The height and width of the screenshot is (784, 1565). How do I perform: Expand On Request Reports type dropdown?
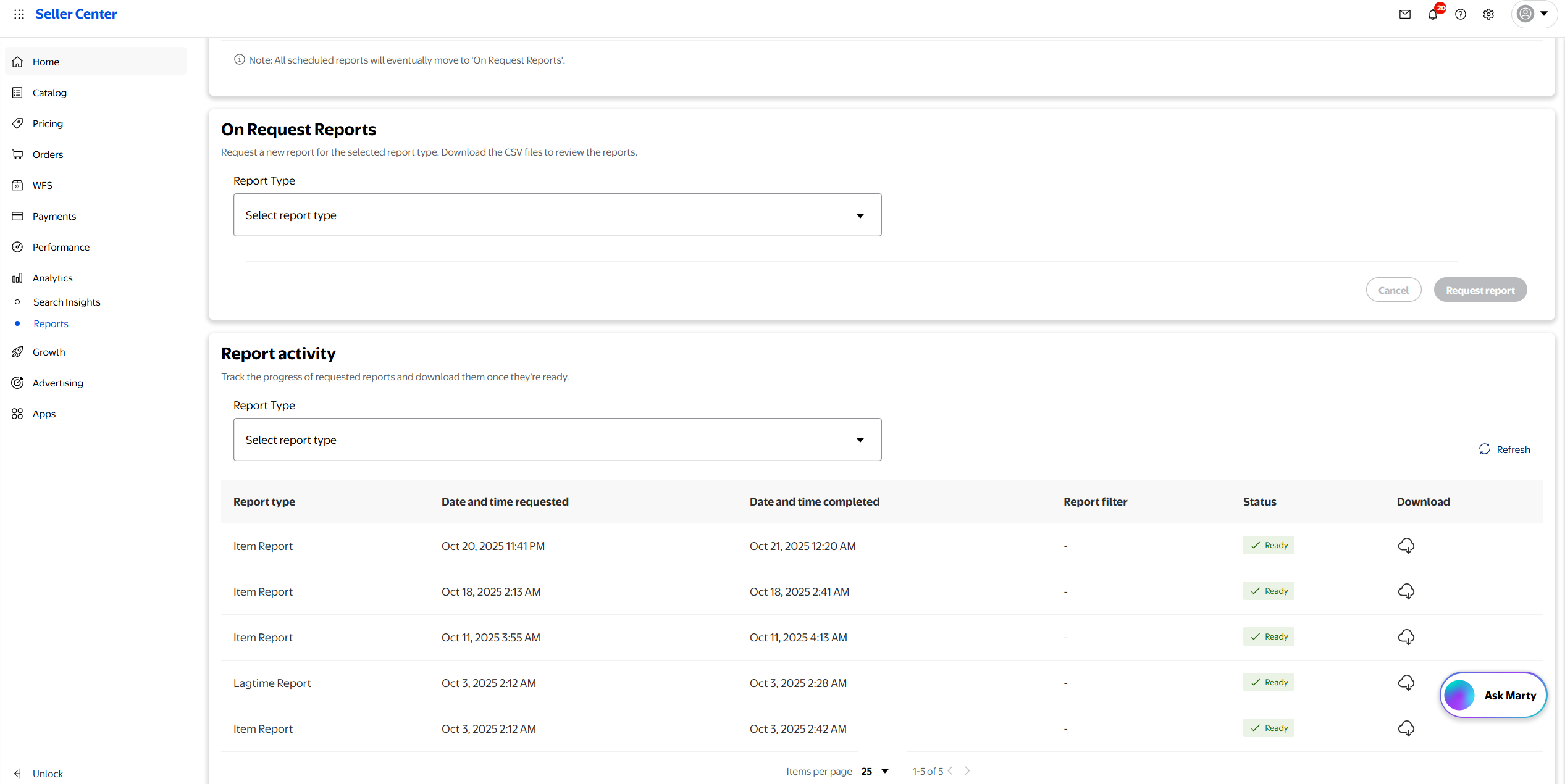[557, 215]
